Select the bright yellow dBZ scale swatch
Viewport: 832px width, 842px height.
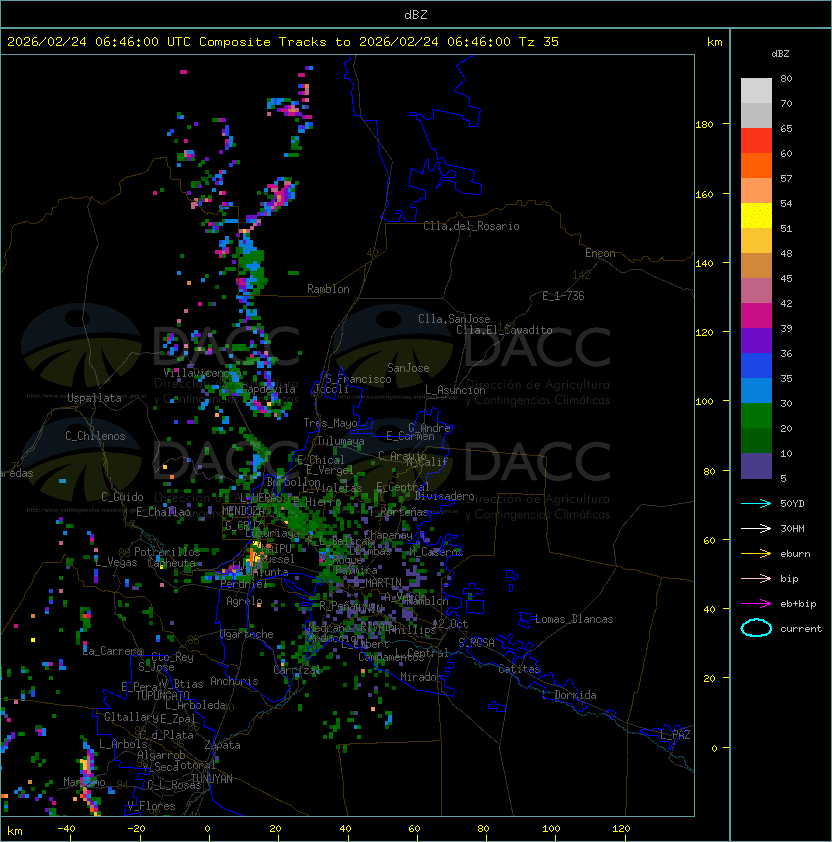756,216
